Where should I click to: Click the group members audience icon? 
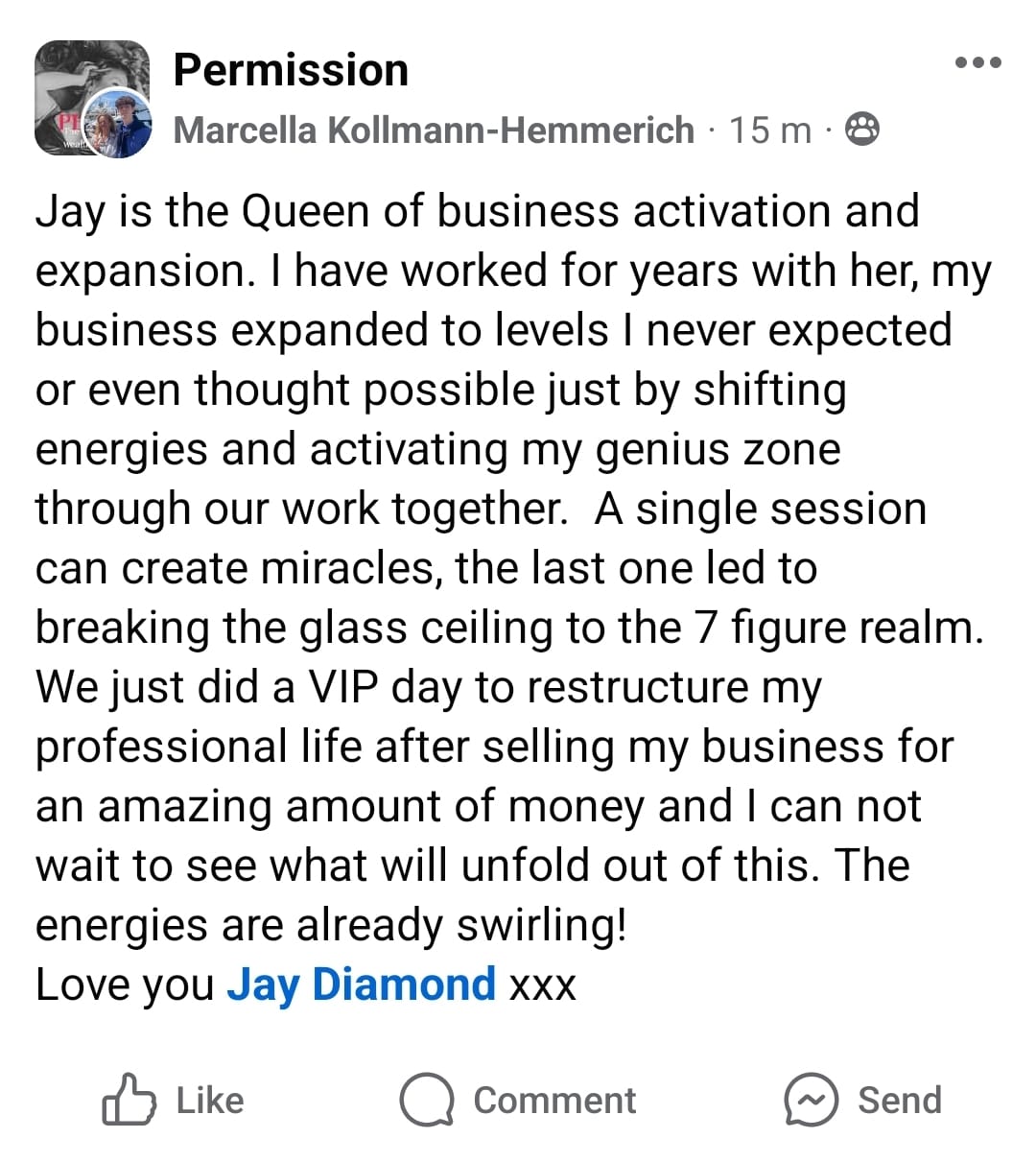[862, 129]
